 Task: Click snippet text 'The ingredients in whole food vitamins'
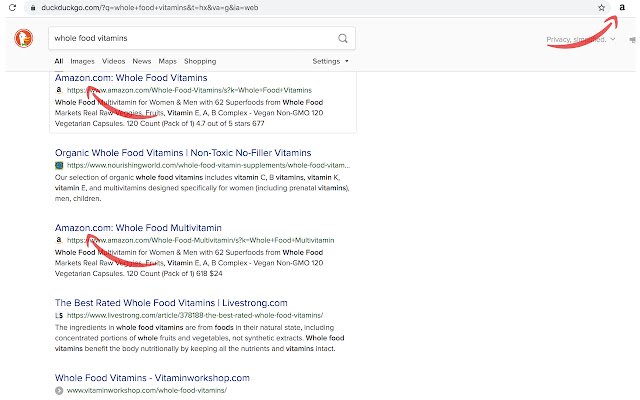click(x=119, y=327)
